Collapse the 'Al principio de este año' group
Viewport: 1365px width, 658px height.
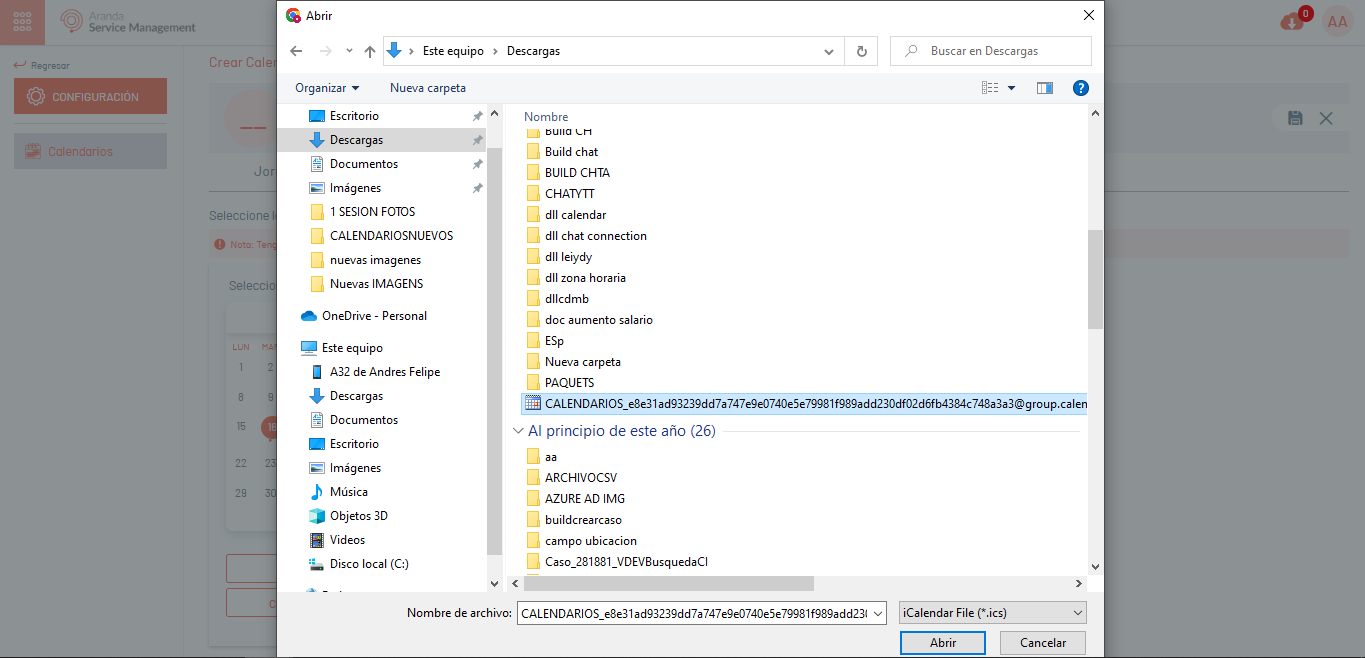coord(518,431)
